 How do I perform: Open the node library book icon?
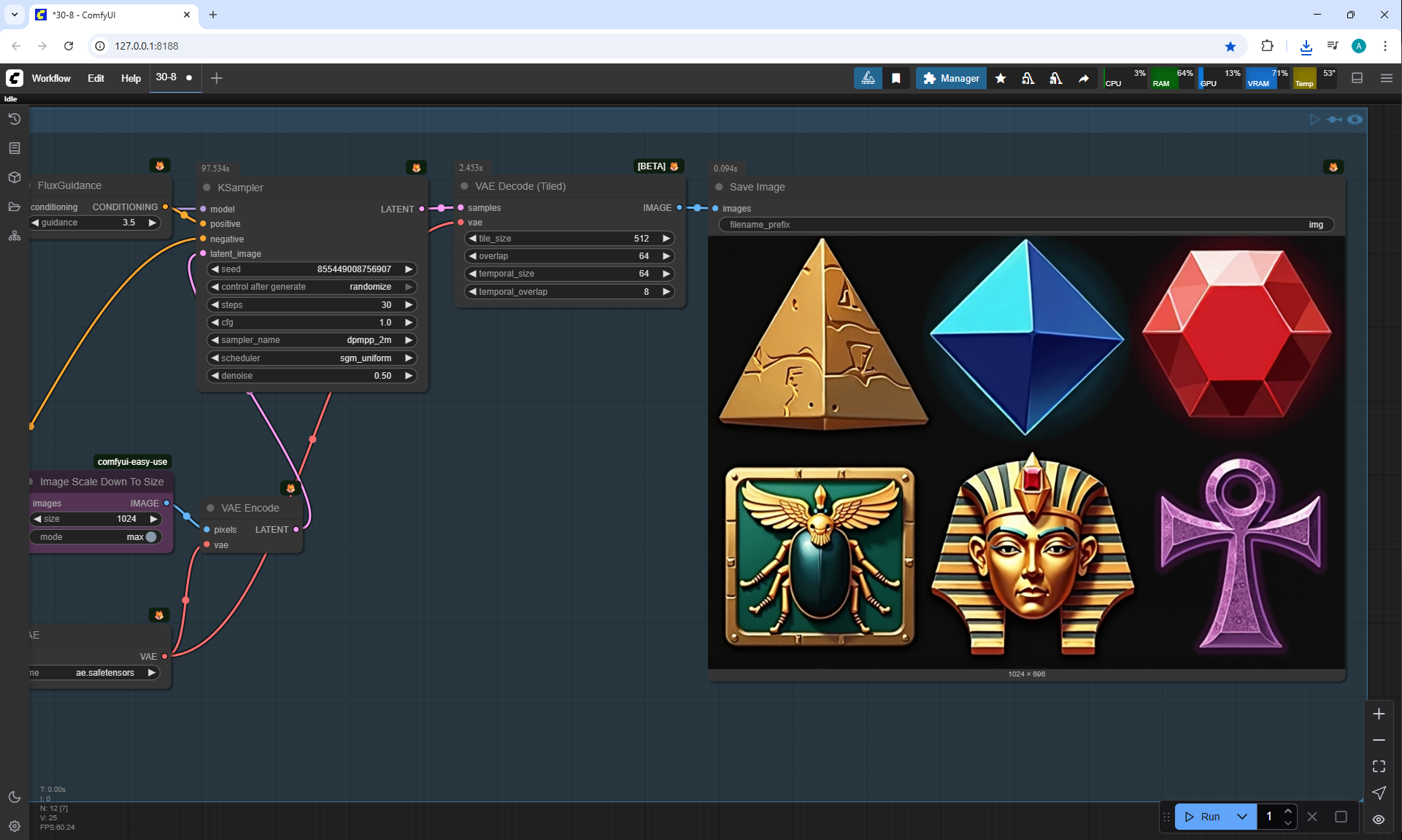14,148
